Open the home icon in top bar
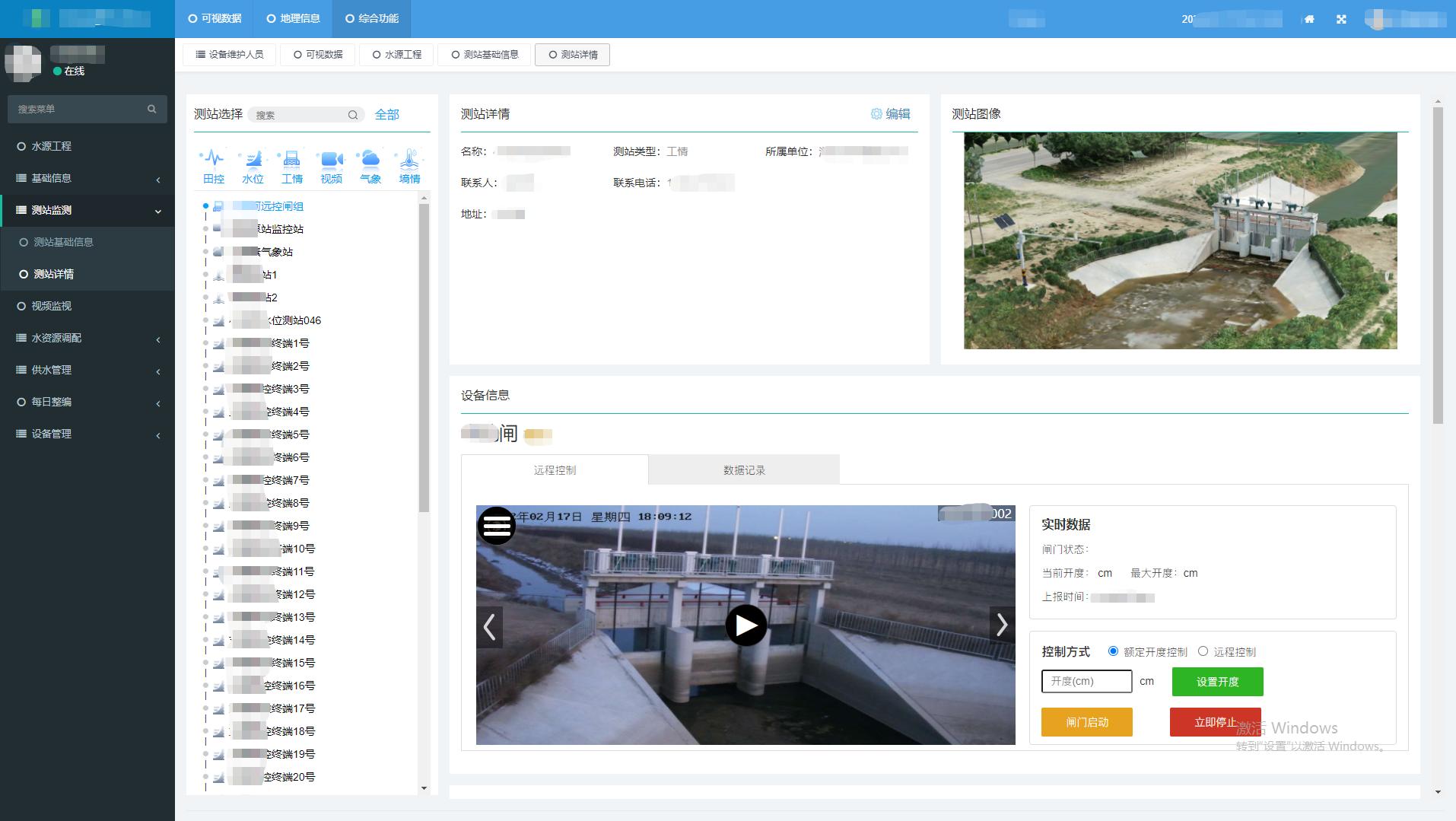 [x=1309, y=19]
